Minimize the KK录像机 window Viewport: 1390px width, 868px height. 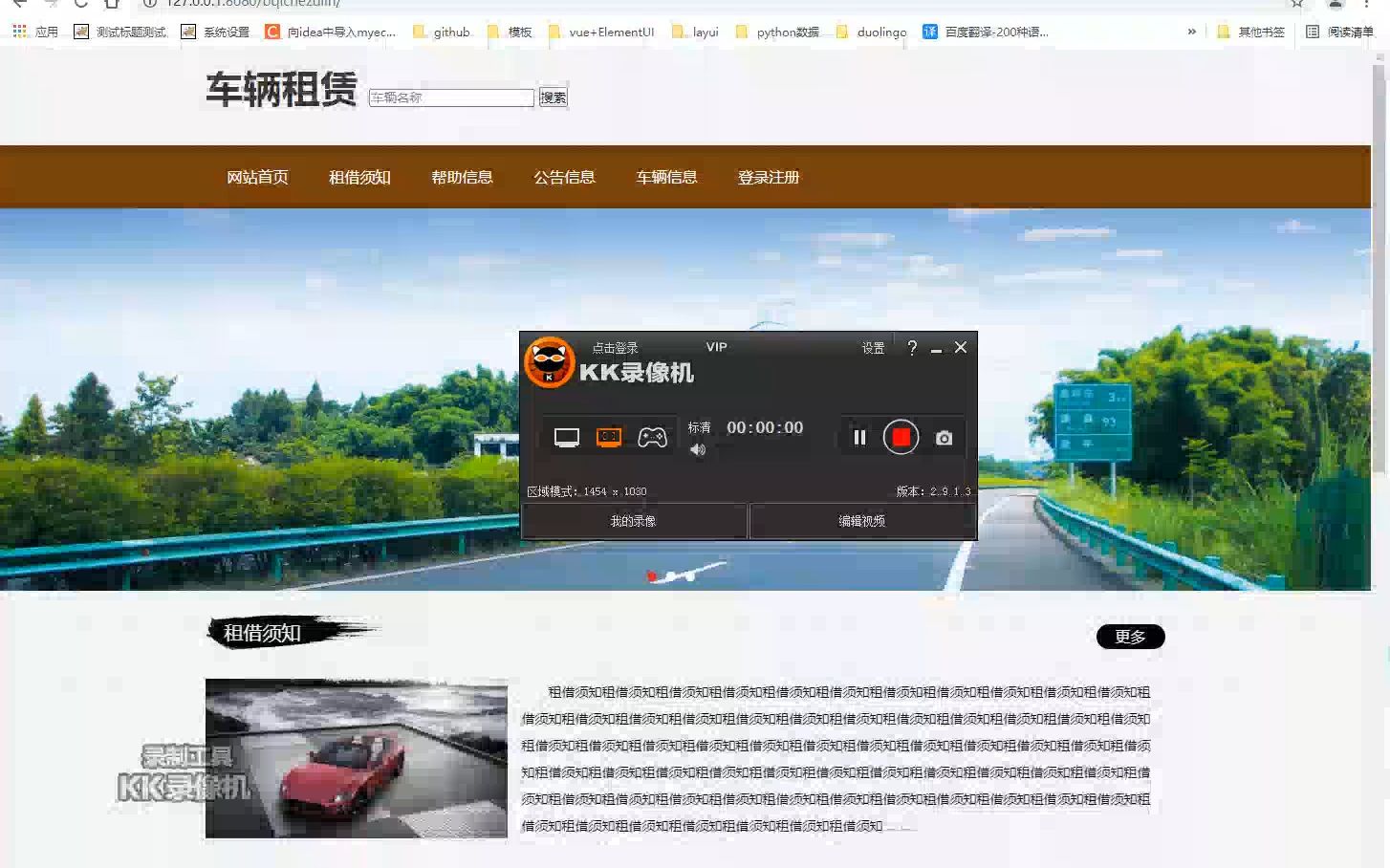click(936, 350)
